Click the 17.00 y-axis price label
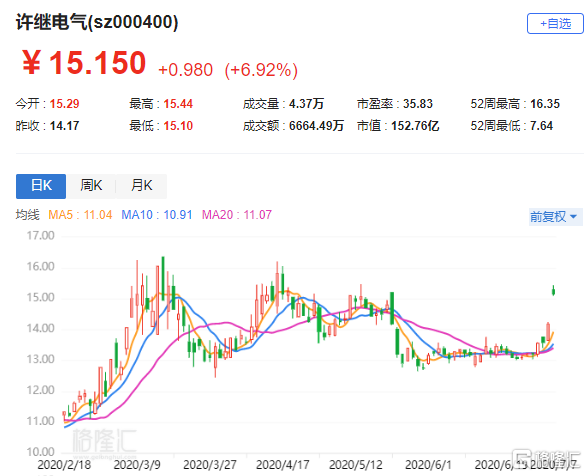The height and width of the screenshot is (476, 587). pyautogui.click(x=40, y=236)
